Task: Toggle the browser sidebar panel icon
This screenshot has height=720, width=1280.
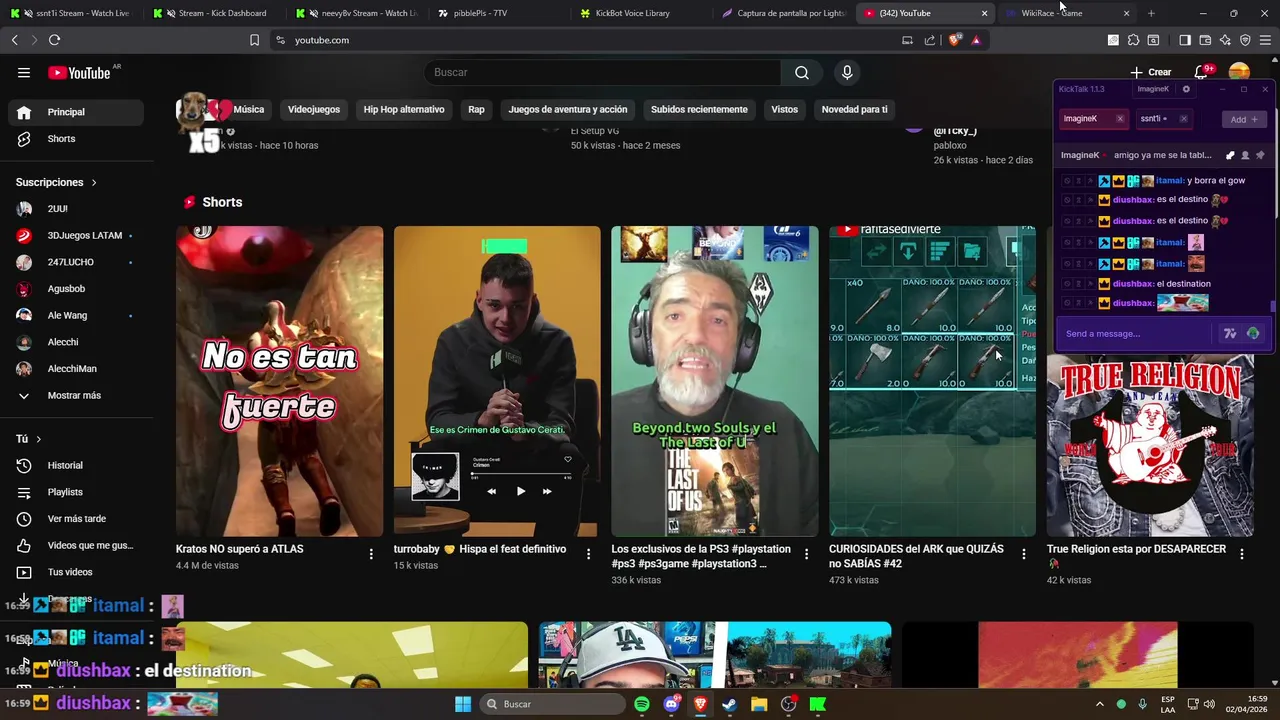Action: tap(1185, 40)
